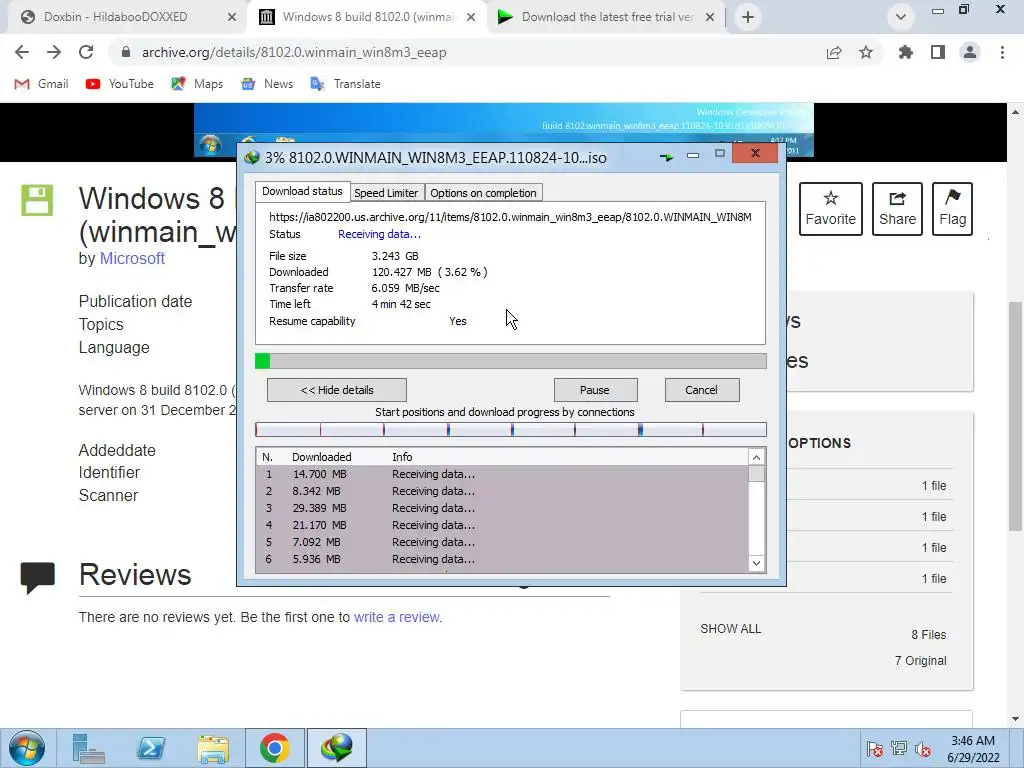The image size is (1024, 768).
Task: Open the YouTube bookmark
Action: click(120, 84)
